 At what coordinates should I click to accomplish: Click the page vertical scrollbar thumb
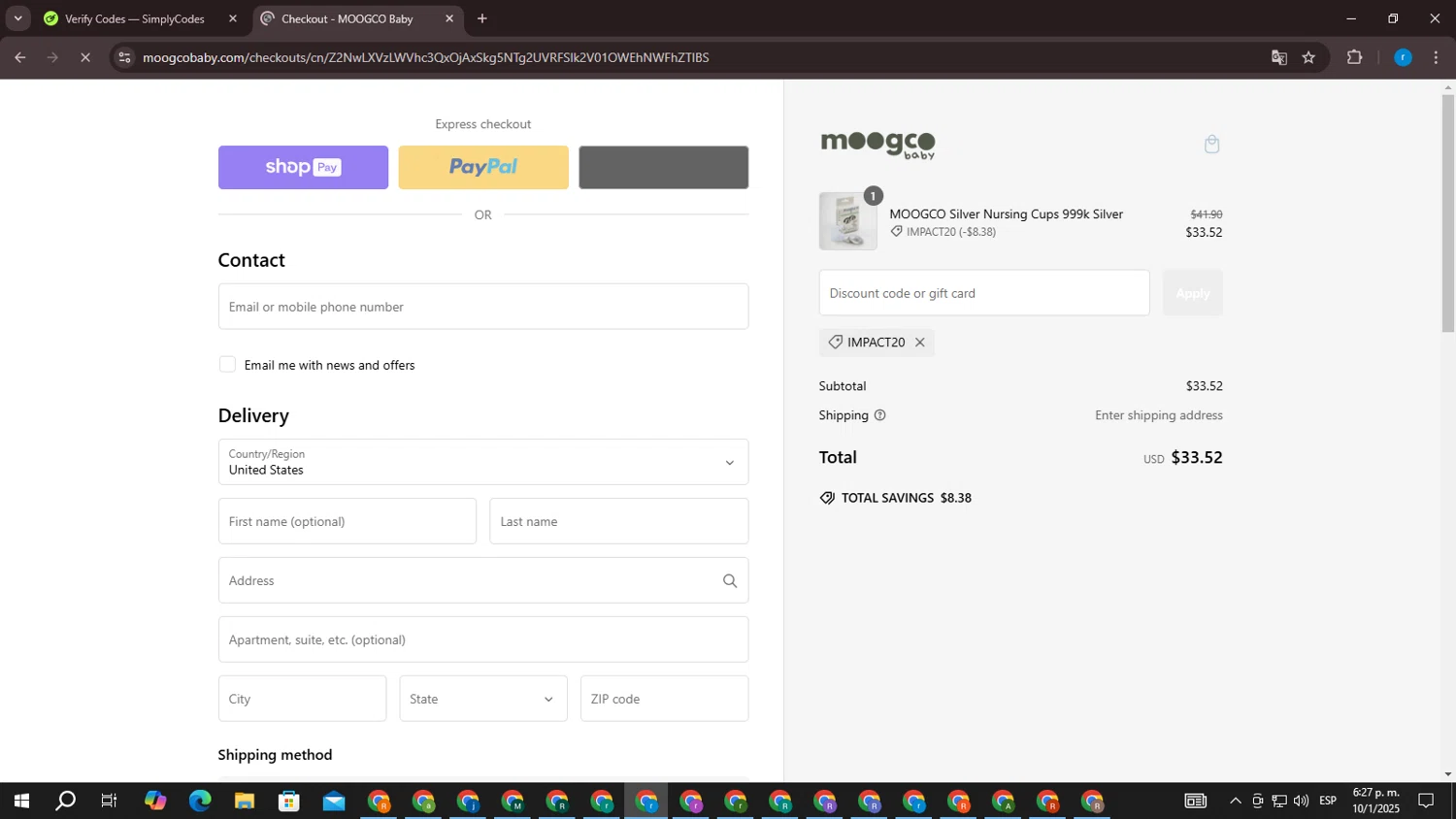click(x=1448, y=213)
